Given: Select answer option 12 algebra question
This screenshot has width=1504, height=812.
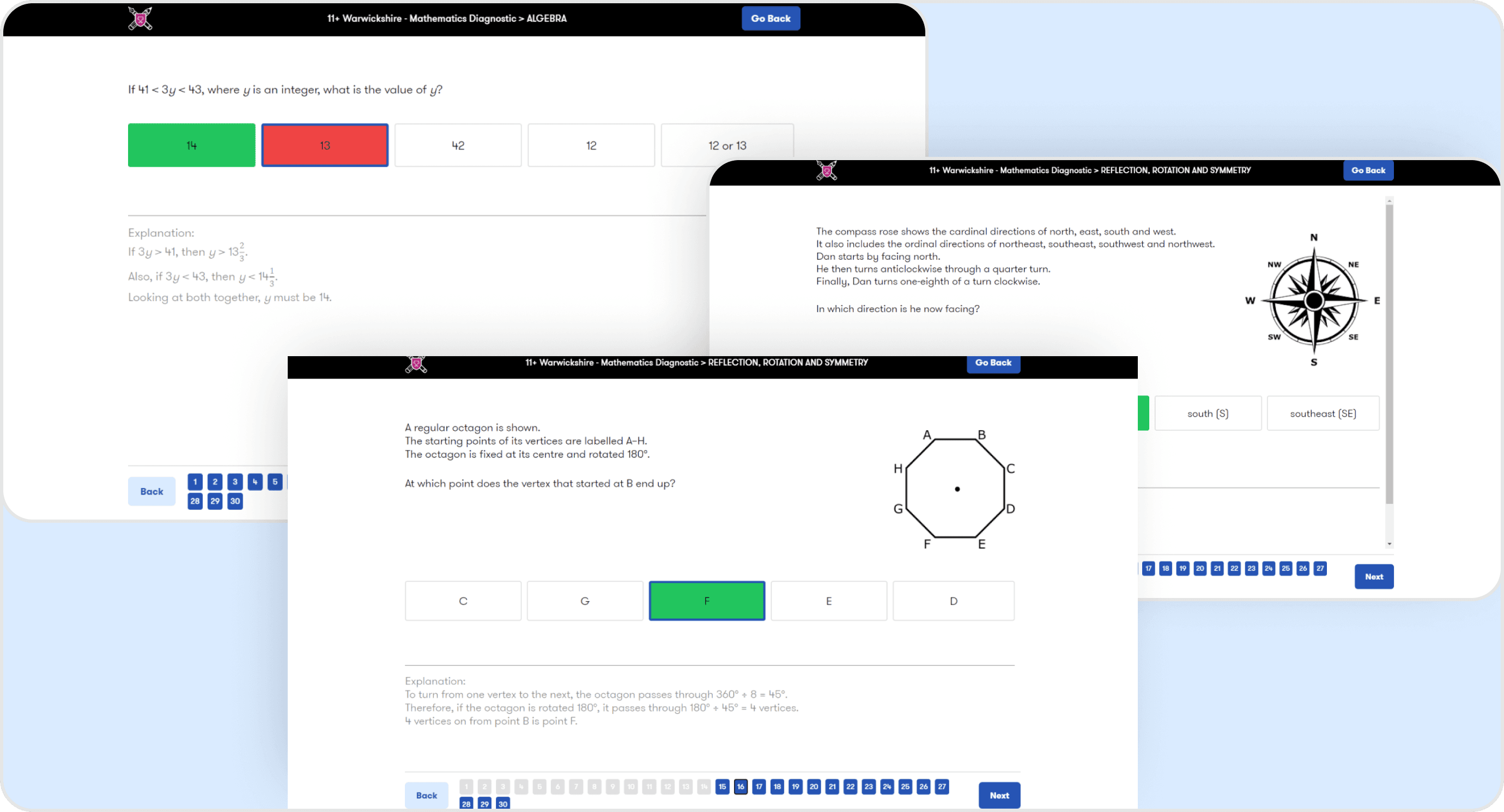Looking at the screenshot, I should (x=591, y=145).
